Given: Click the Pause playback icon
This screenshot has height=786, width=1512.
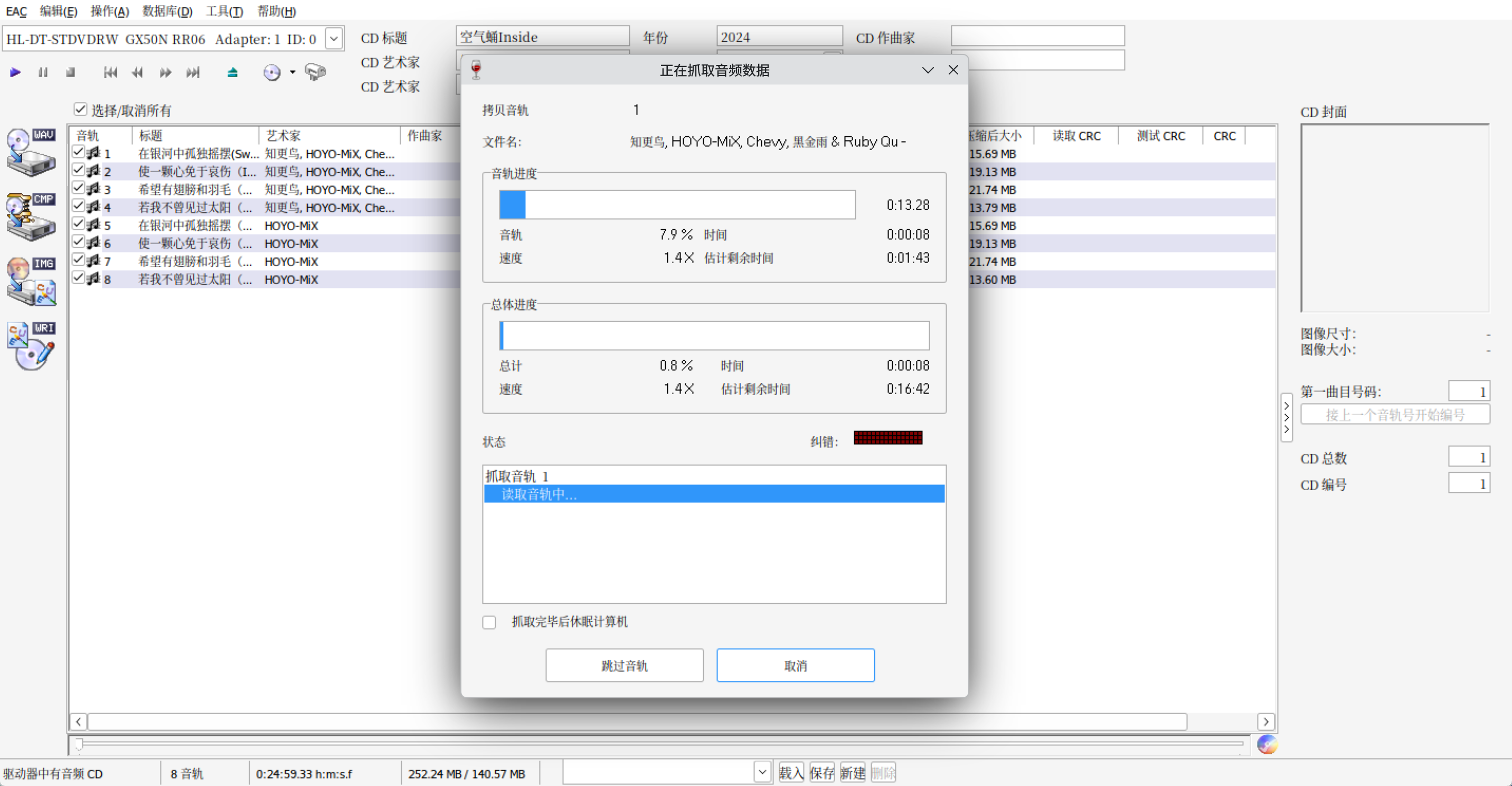Looking at the screenshot, I should point(43,72).
